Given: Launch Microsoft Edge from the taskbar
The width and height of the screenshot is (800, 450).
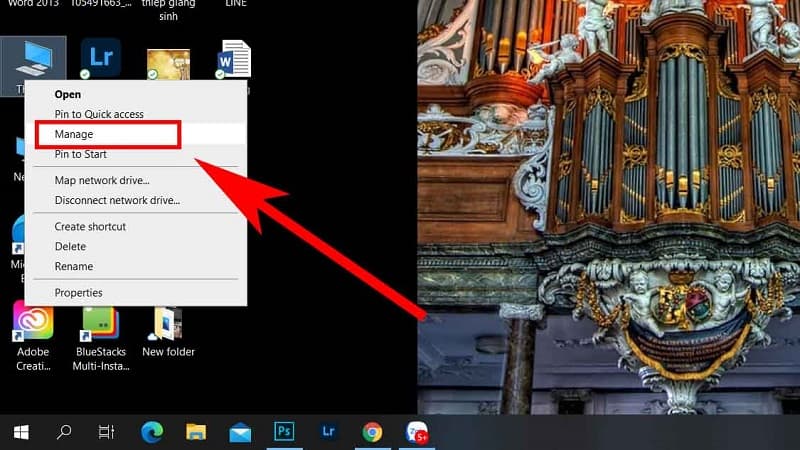Looking at the screenshot, I should [x=151, y=432].
